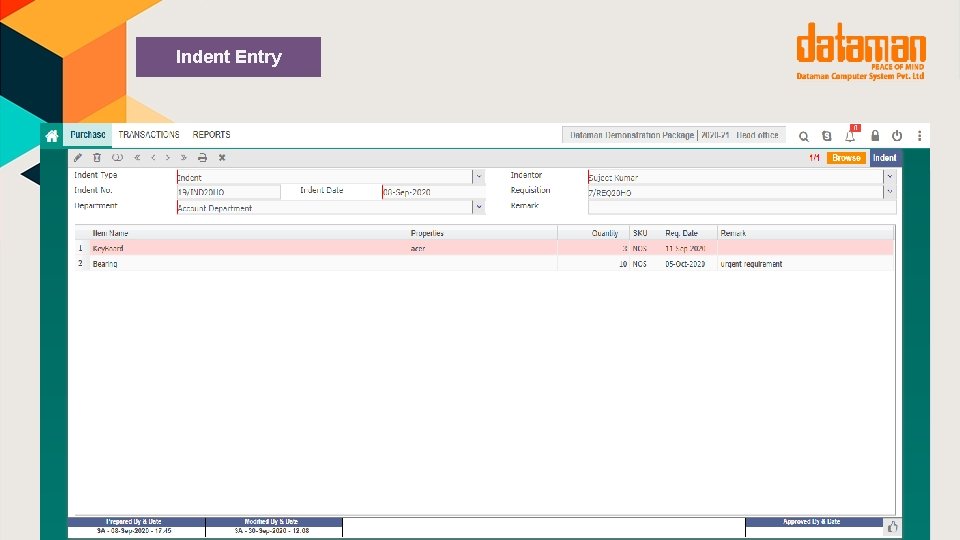Image resolution: width=960 pixels, height=540 pixels.
Task: Expand the Indentor dropdown
Action: (x=890, y=176)
